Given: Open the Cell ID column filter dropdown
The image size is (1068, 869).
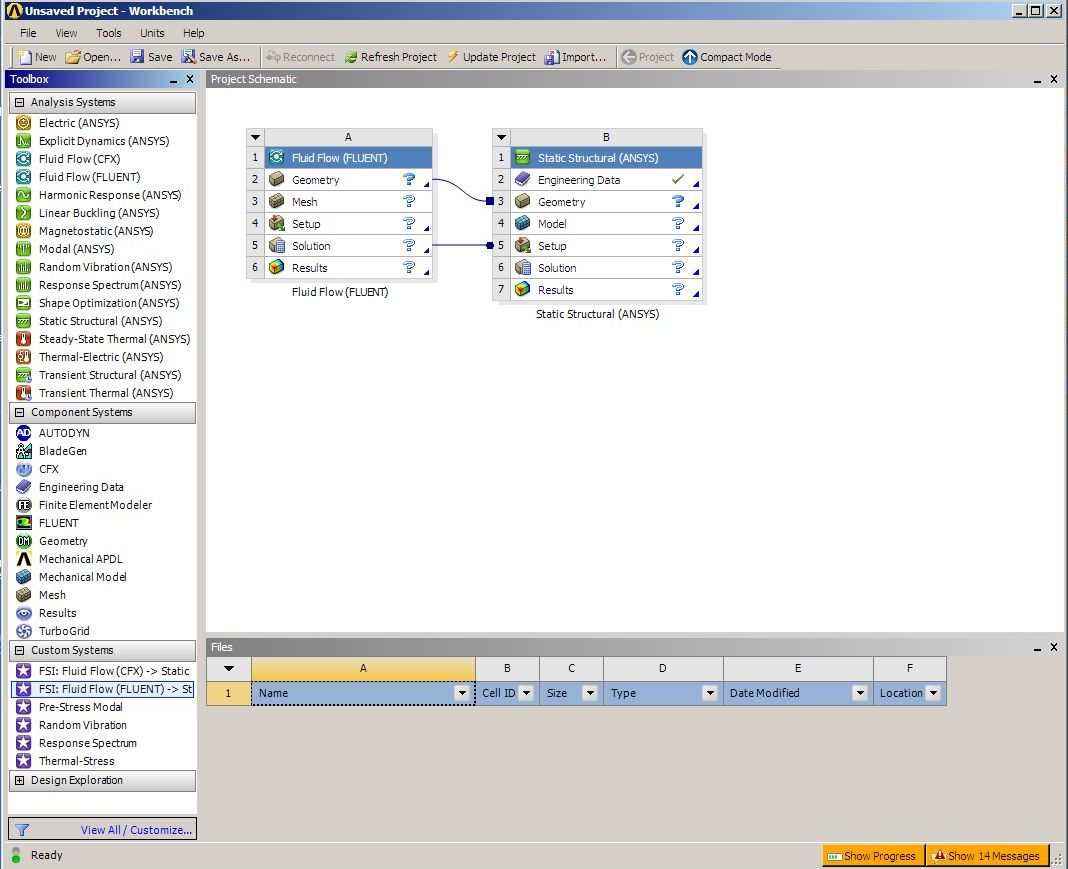Looking at the screenshot, I should click(x=526, y=693).
